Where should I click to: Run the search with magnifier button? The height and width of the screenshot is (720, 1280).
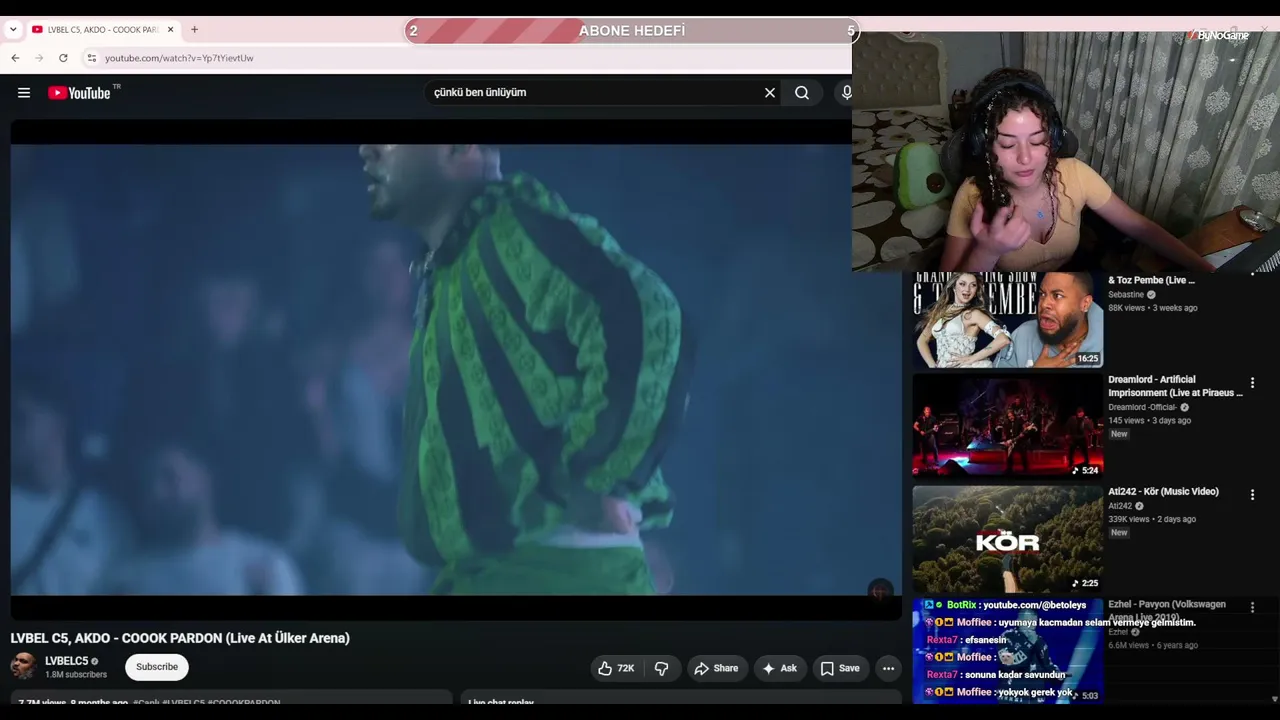pyautogui.click(x=802, y=93)
